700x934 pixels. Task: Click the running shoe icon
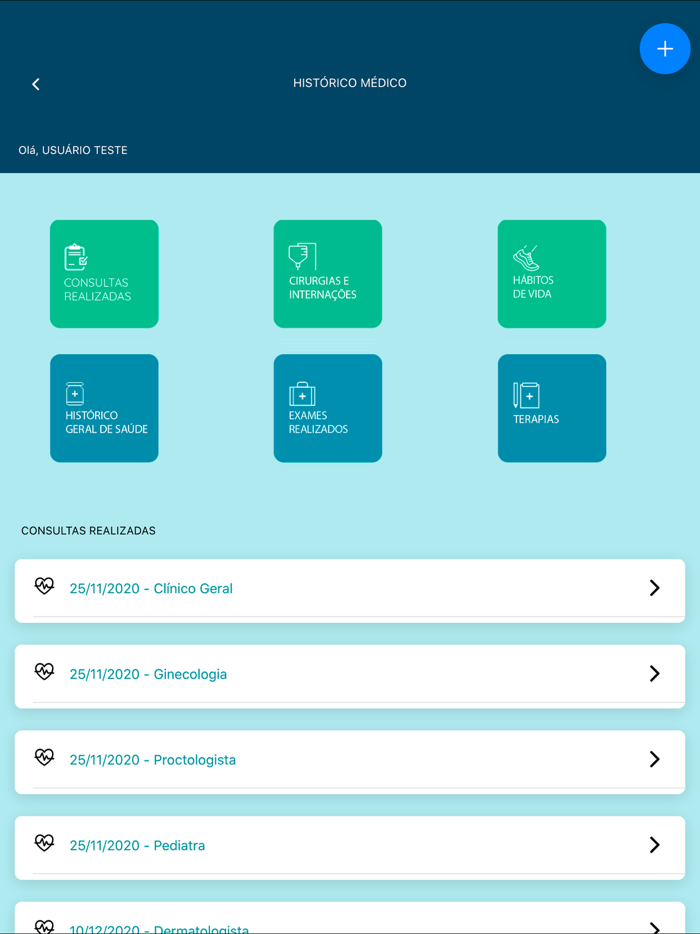(x=526, y=258)
